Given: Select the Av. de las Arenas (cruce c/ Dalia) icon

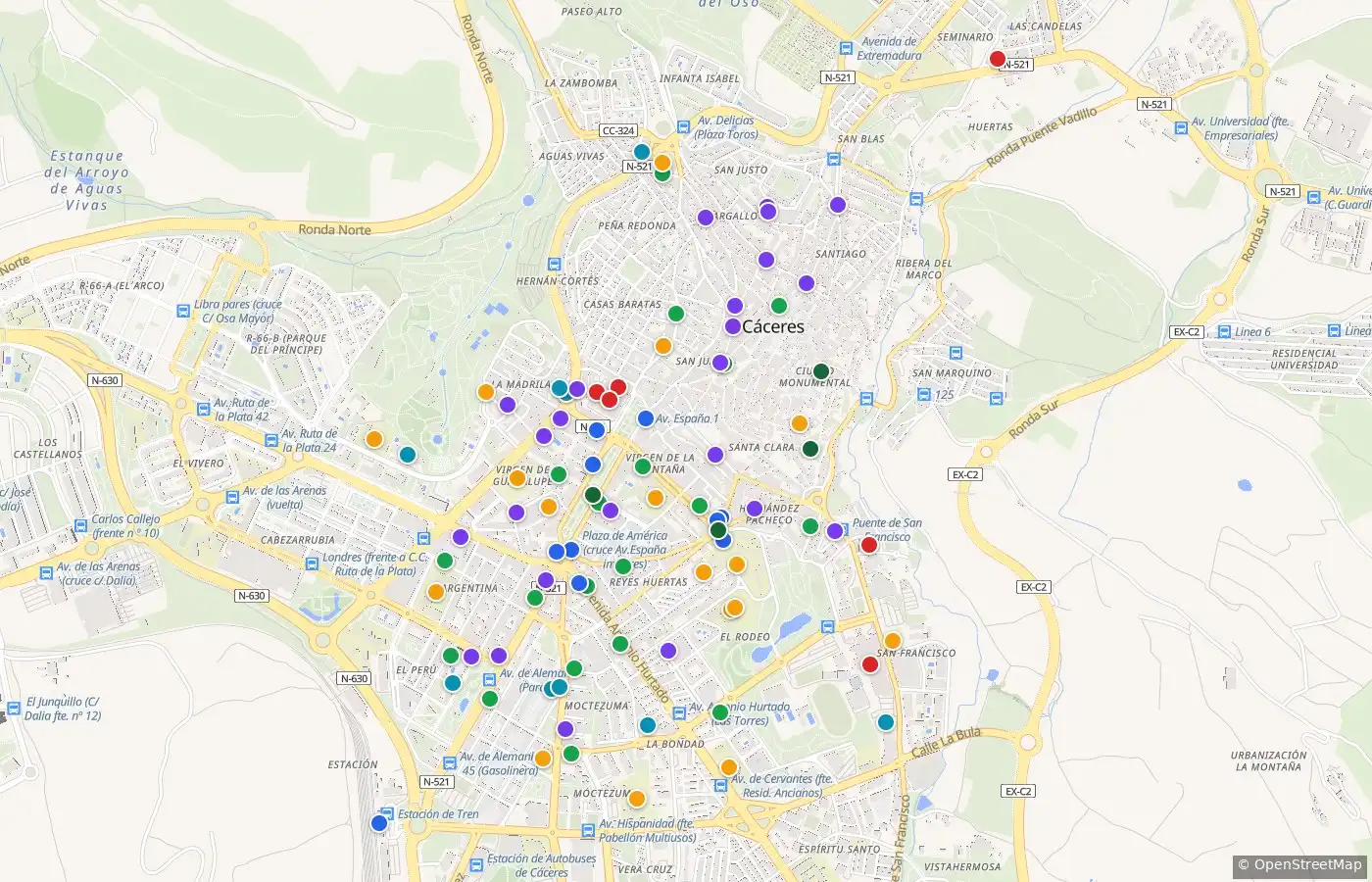Looking at the screenshot, I should coord(45,573).
